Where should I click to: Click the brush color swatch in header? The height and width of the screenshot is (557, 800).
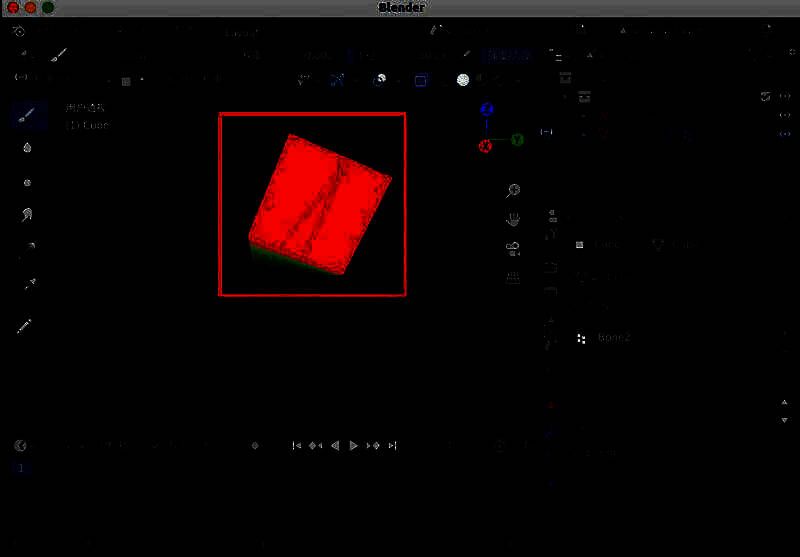[x=126, y=80]
